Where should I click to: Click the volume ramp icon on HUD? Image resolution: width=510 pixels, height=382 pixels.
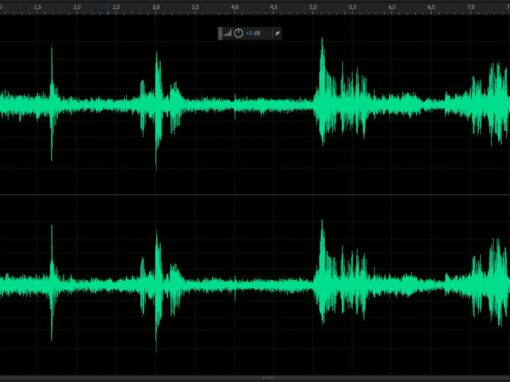[227, 33]
